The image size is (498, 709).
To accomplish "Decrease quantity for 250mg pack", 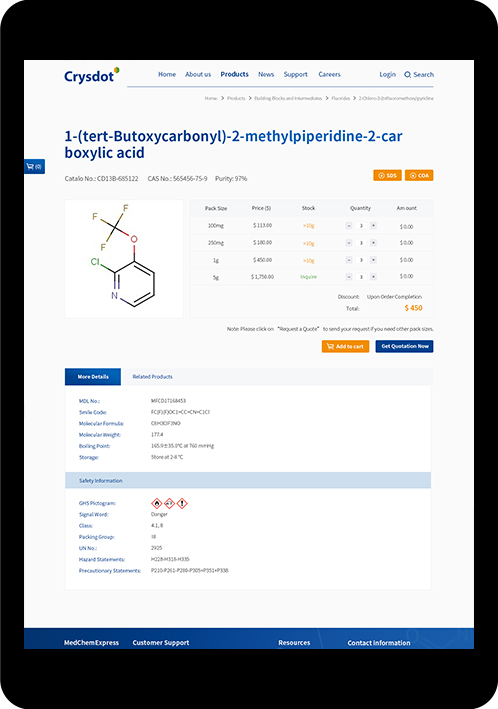I will click(x=349, y=243).
